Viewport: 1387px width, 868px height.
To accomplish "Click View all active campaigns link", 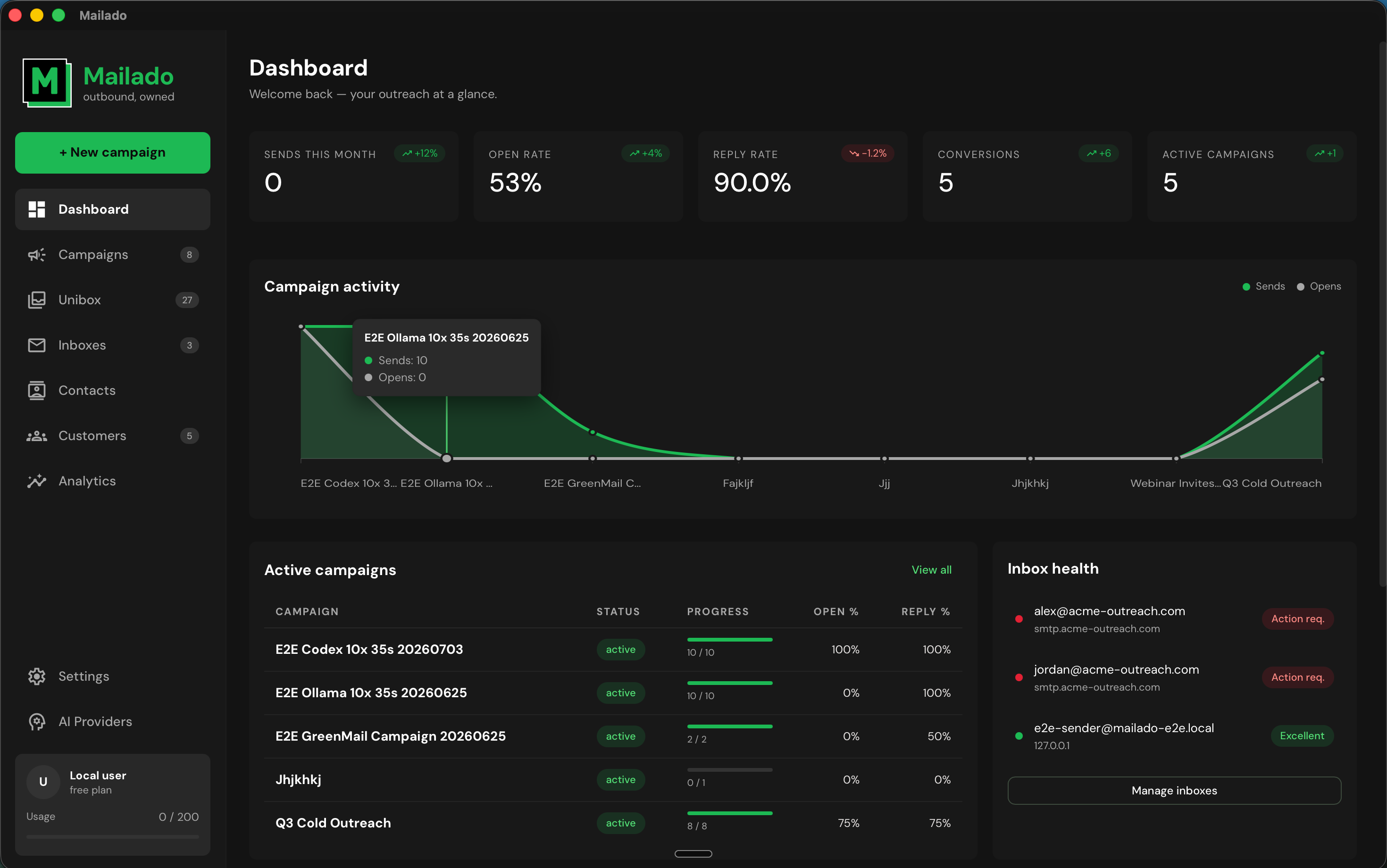I will pyautogui.click(x=931, y=570).
